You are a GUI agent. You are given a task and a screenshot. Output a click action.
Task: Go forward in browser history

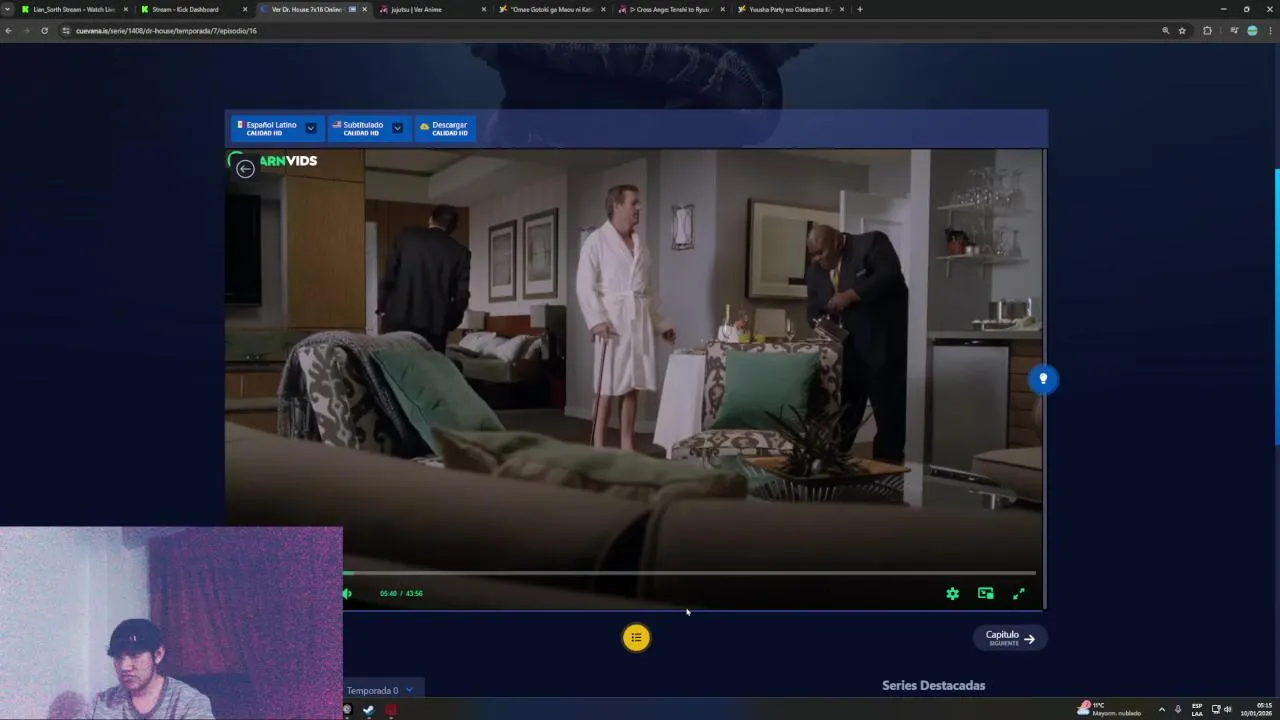pos(26,31)
